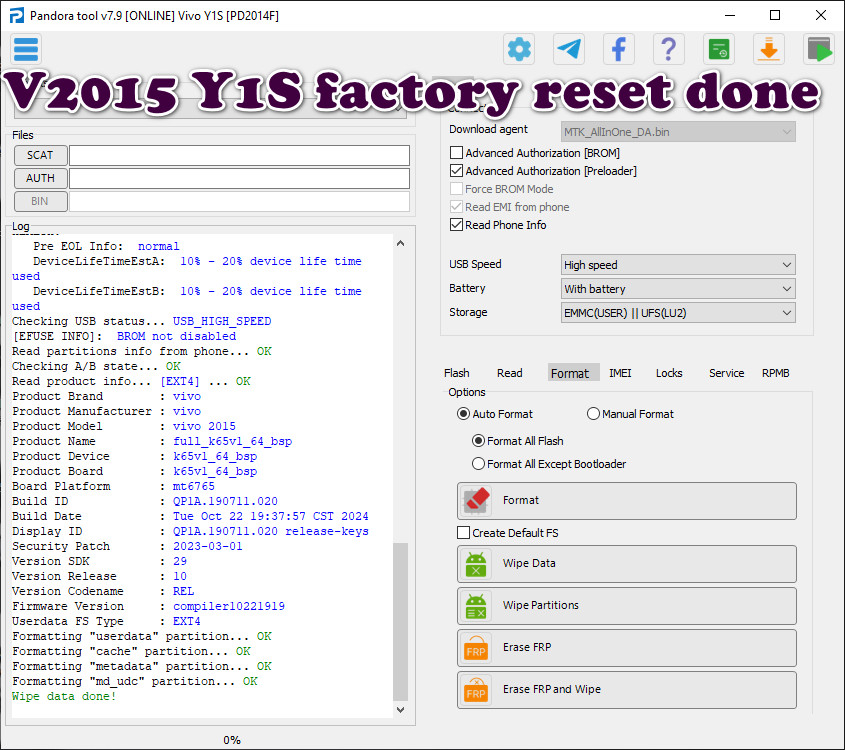Open the USB Speed dropdown
This screenshot has height=750, width=845.
[678, 265]
